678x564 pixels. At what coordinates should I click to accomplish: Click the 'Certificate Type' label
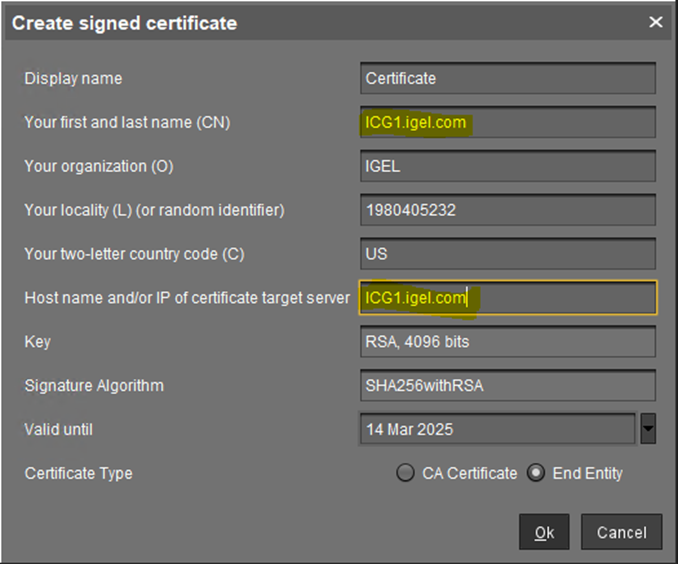pyautogui.click(x=78, y=473)
